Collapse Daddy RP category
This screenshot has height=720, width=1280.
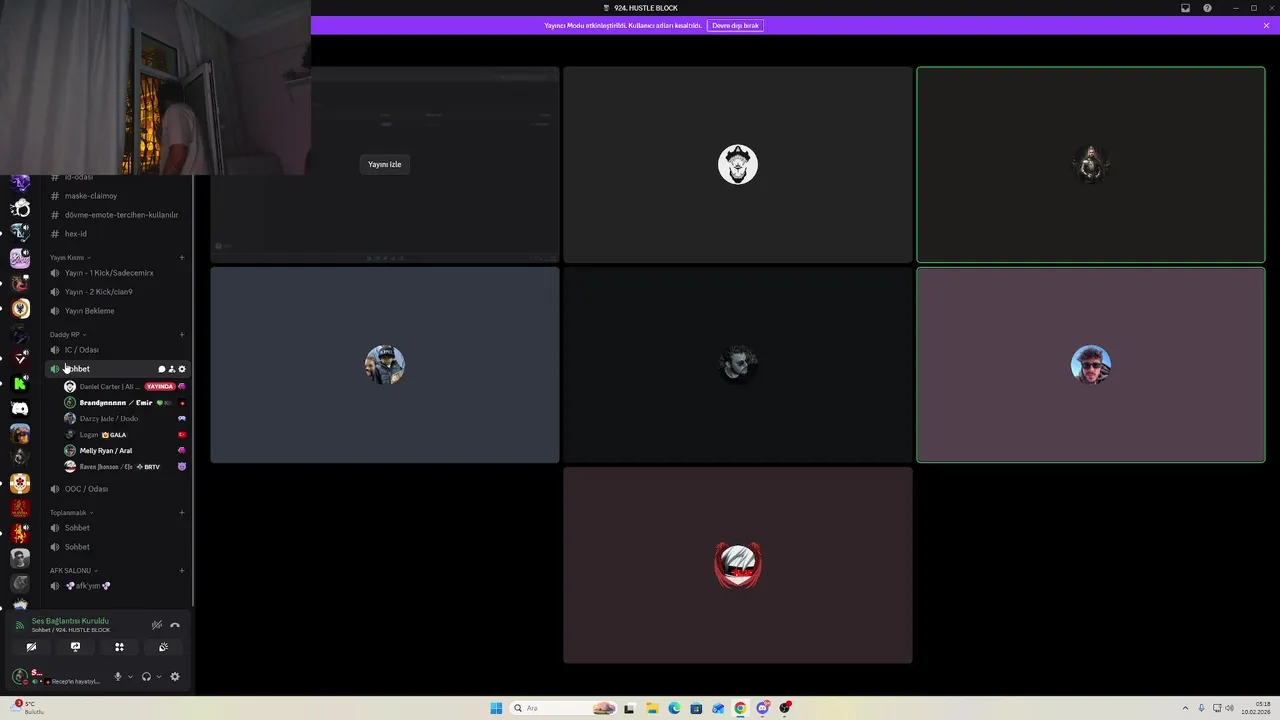tap(67, 335)
